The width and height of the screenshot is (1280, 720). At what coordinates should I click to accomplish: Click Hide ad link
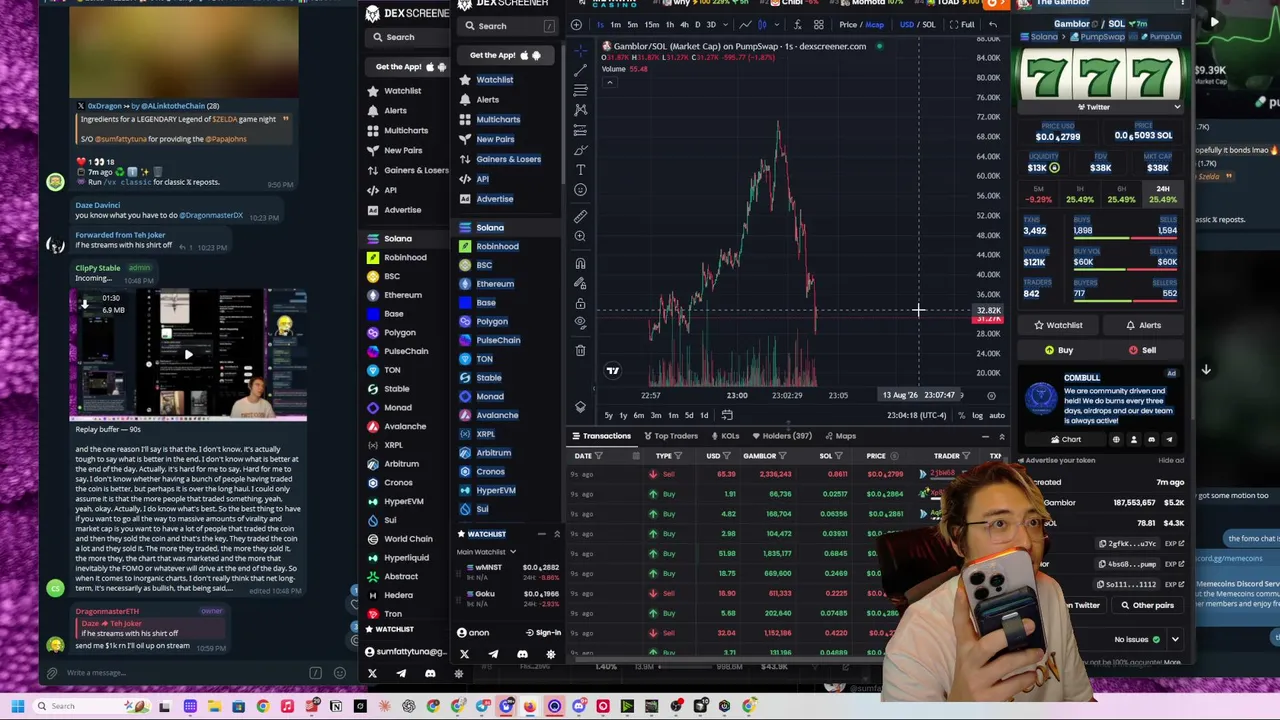coord(1170,461)
